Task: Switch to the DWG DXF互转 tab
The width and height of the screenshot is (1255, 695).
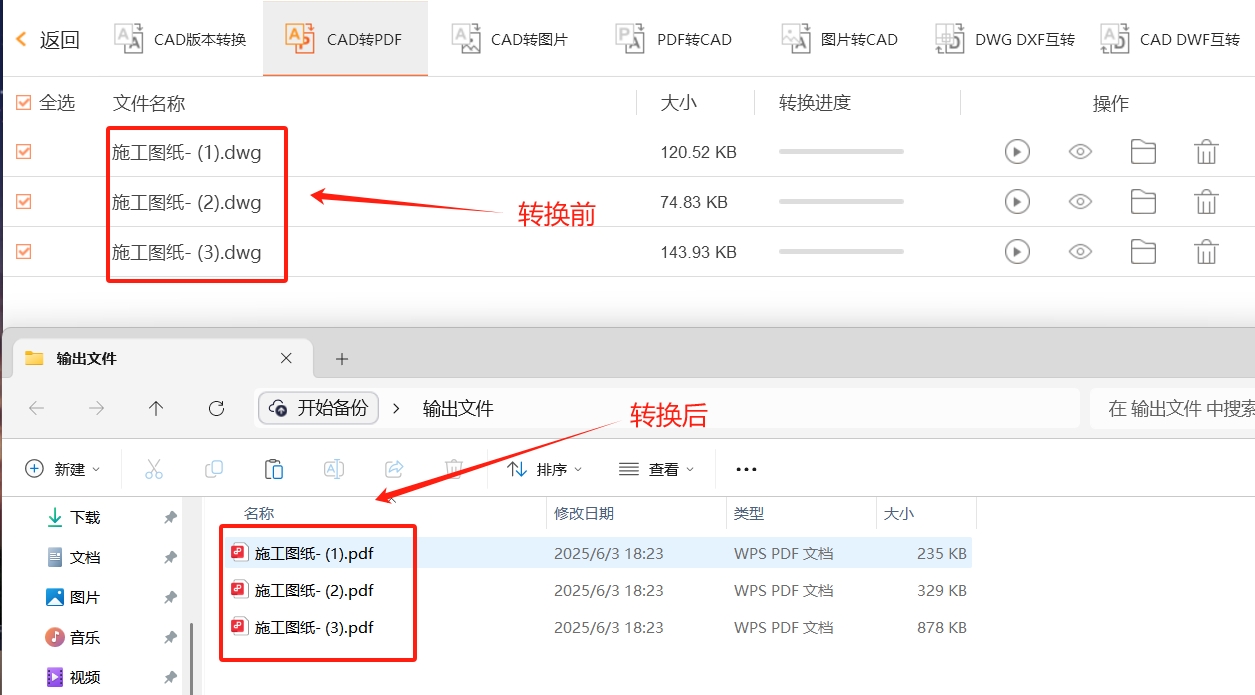Action: (1005, 40)
